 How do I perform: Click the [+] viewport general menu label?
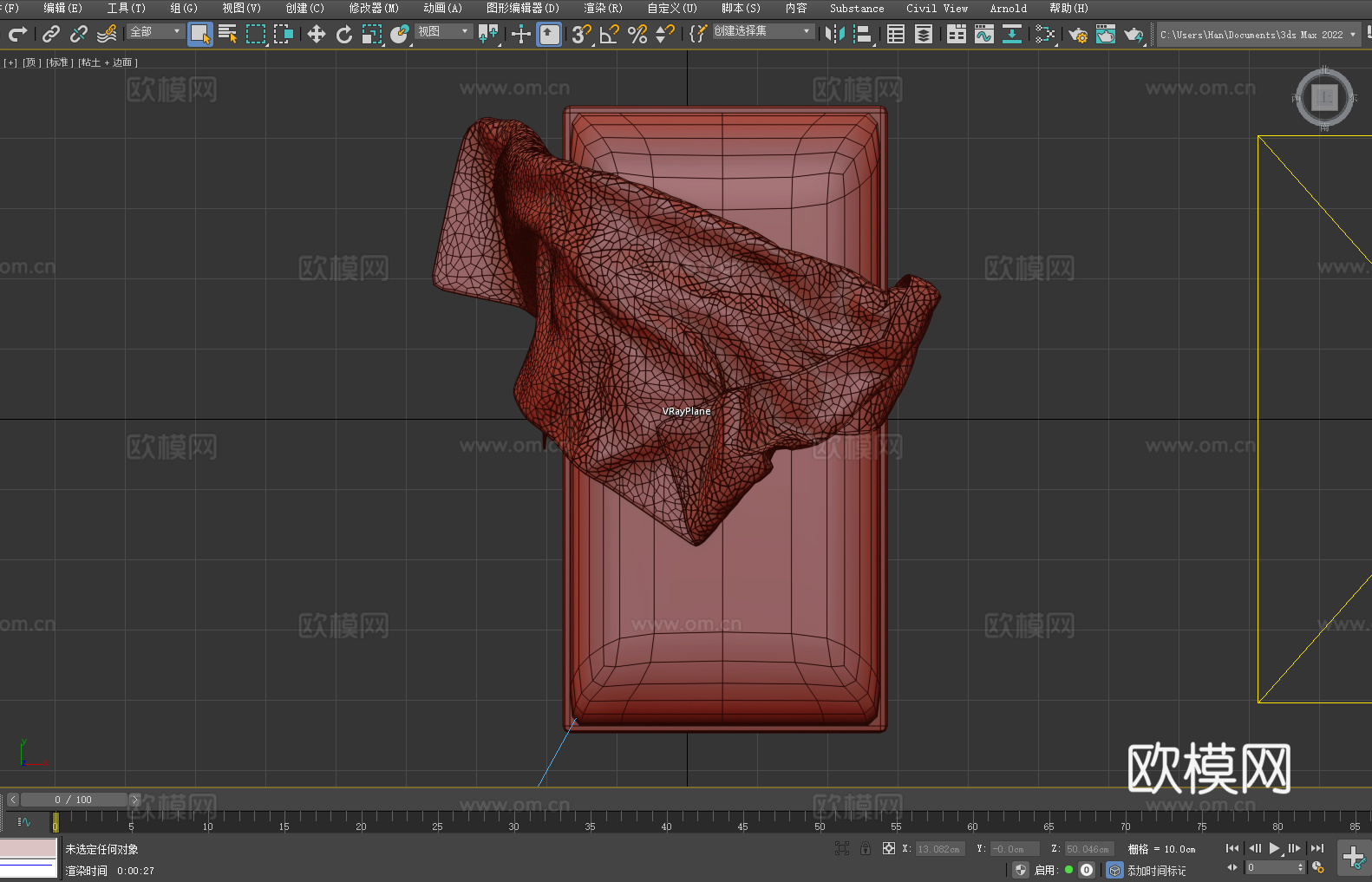[10, 62]
